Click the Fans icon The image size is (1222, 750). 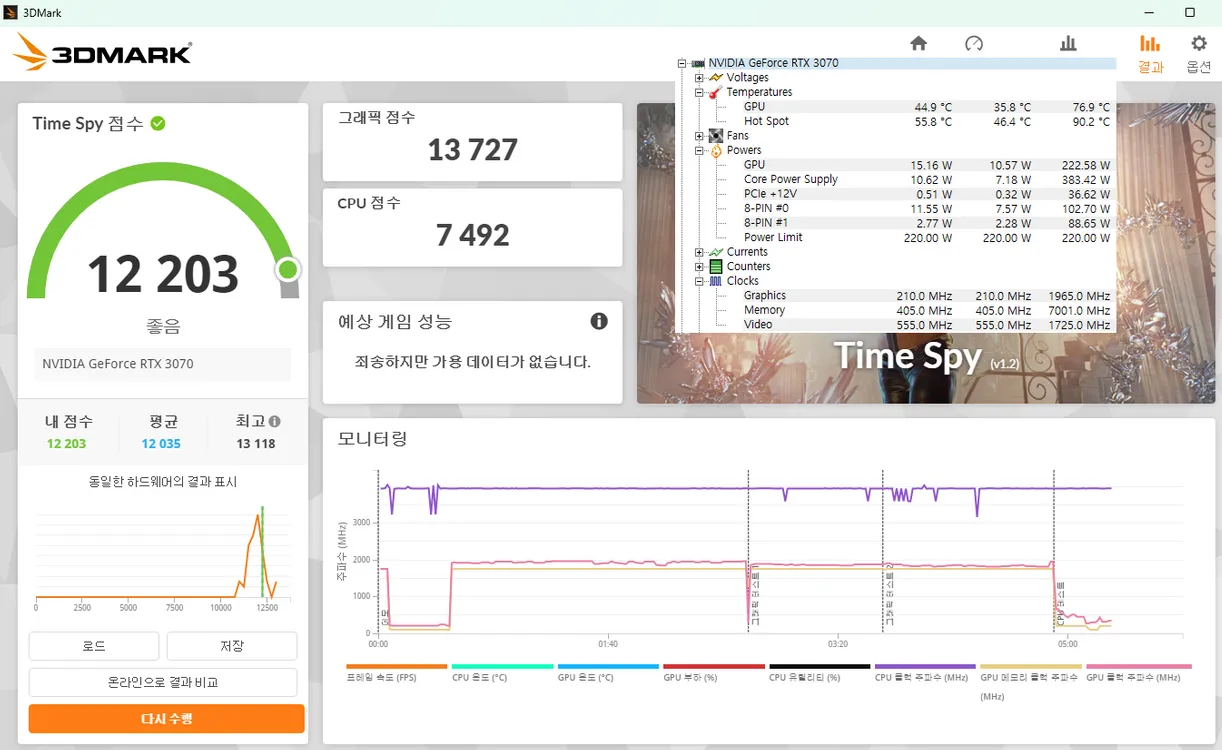pos(716,136)
